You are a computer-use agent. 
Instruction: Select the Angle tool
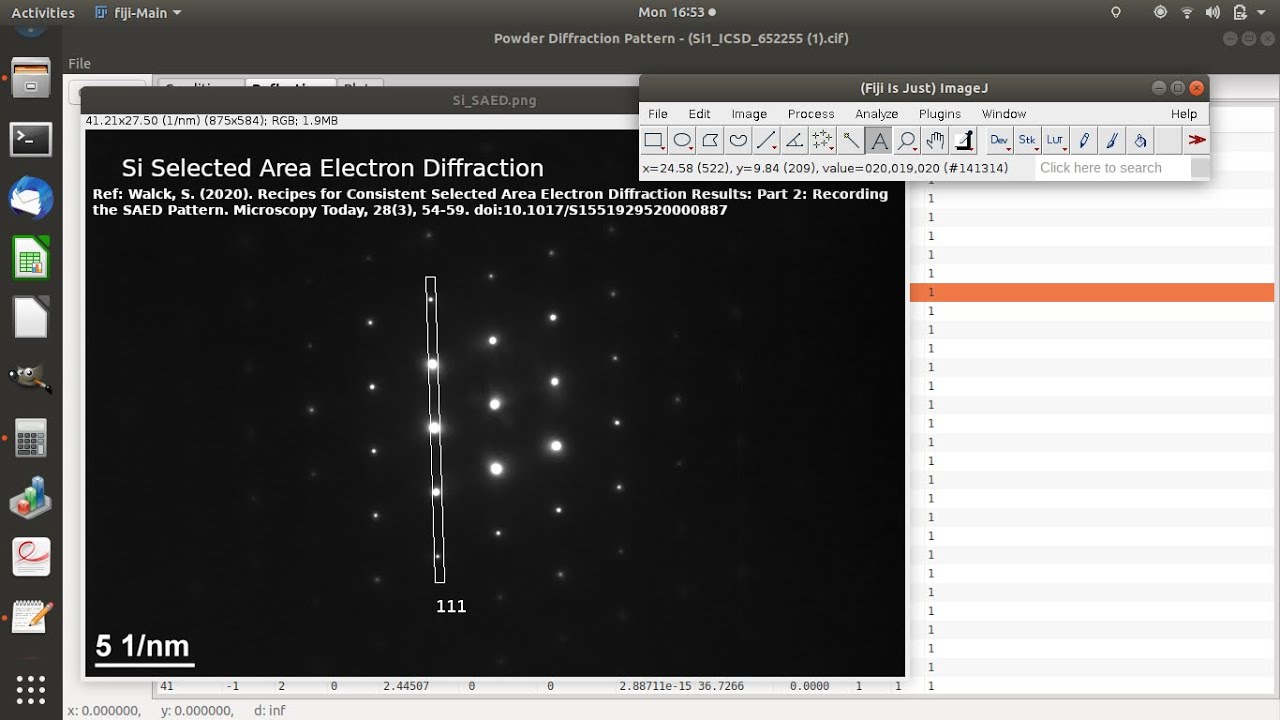pos(794,141)
